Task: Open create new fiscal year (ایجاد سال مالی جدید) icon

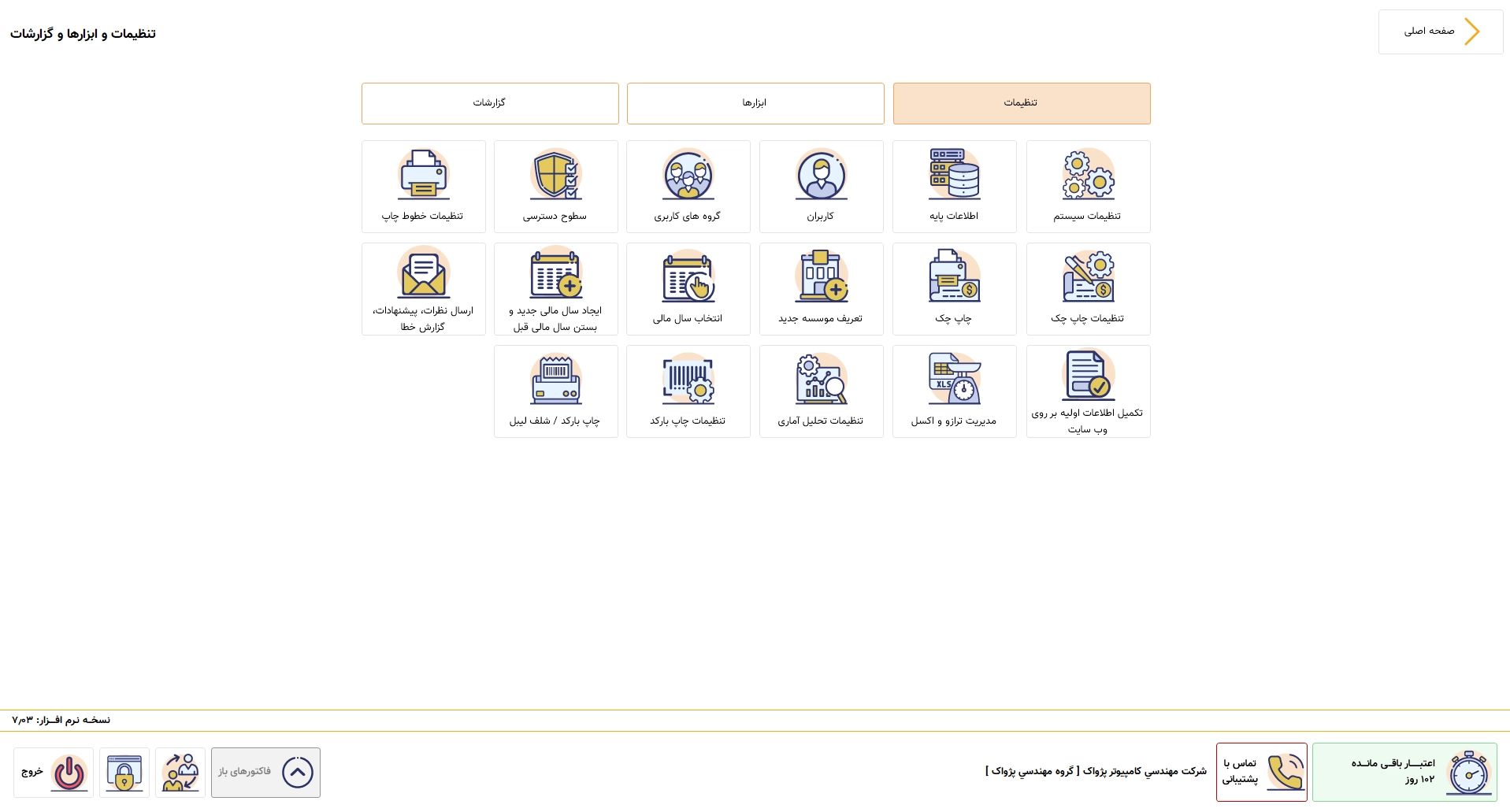Action: 555,273
